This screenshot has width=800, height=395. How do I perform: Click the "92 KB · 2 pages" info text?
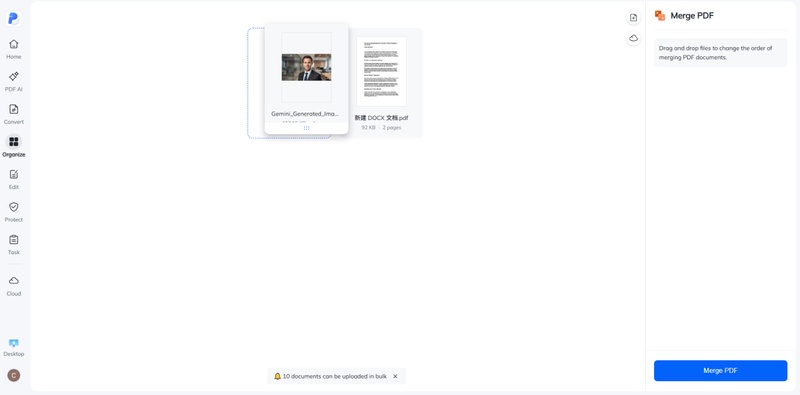tap(381, 128)
